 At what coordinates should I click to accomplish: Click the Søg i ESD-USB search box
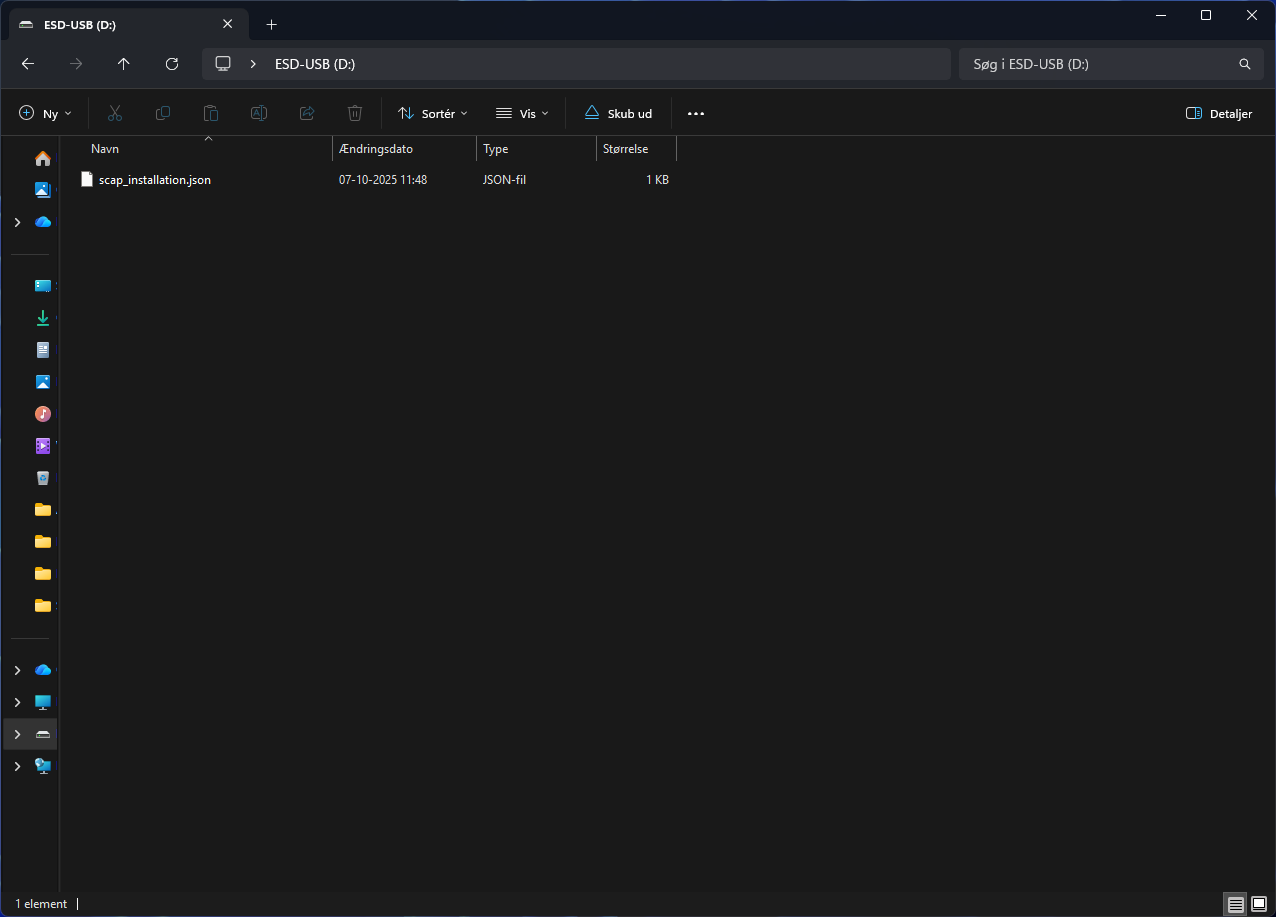[x=1100, y=64]
